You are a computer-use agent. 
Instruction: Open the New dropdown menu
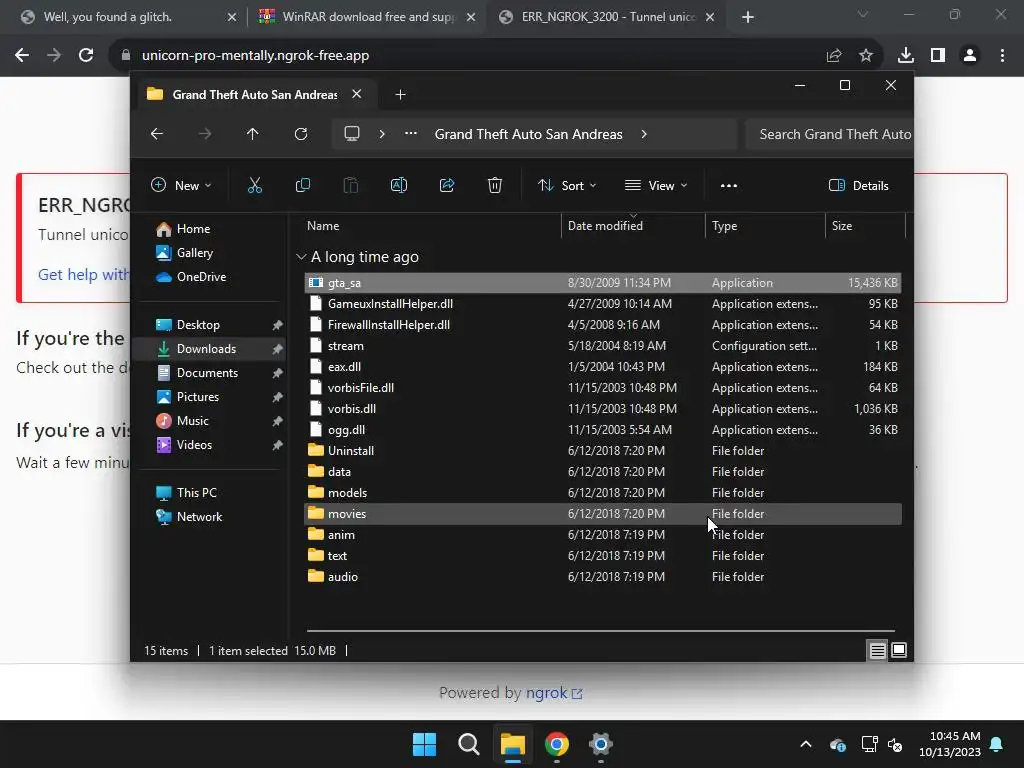pyautogui.click(x=181, y=185)
